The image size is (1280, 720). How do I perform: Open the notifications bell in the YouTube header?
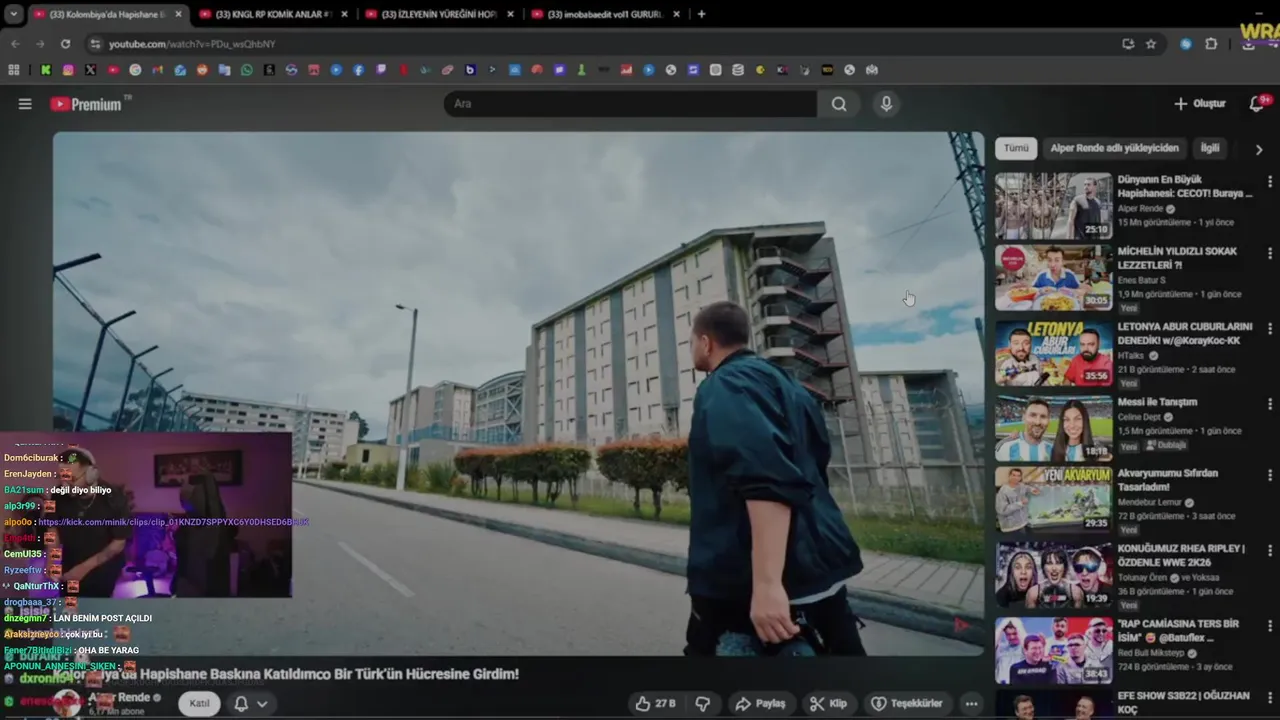1257,104
